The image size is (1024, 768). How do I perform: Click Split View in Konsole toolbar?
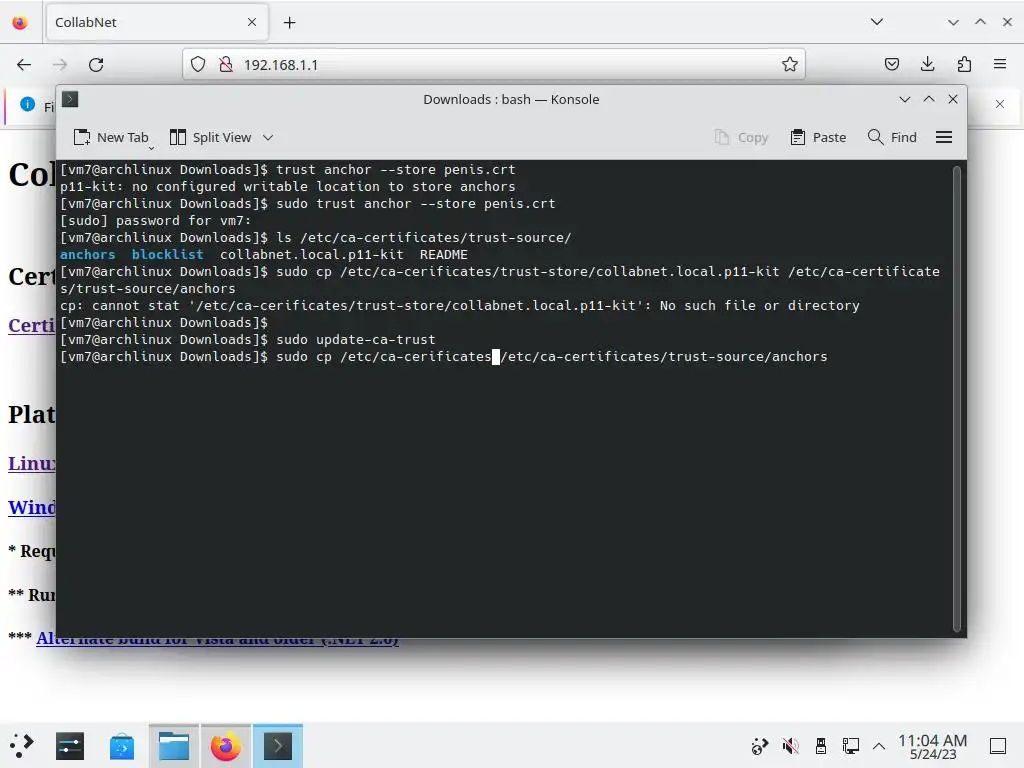click(x=210, y=137)
